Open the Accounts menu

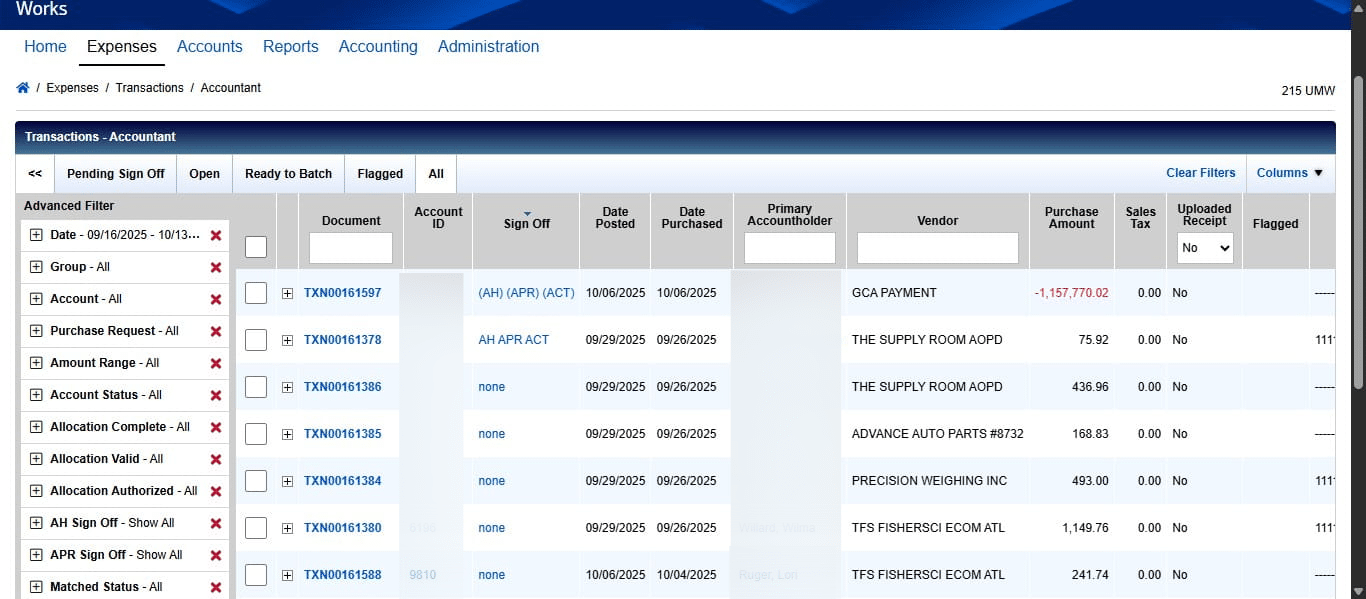tap(210, 46)
